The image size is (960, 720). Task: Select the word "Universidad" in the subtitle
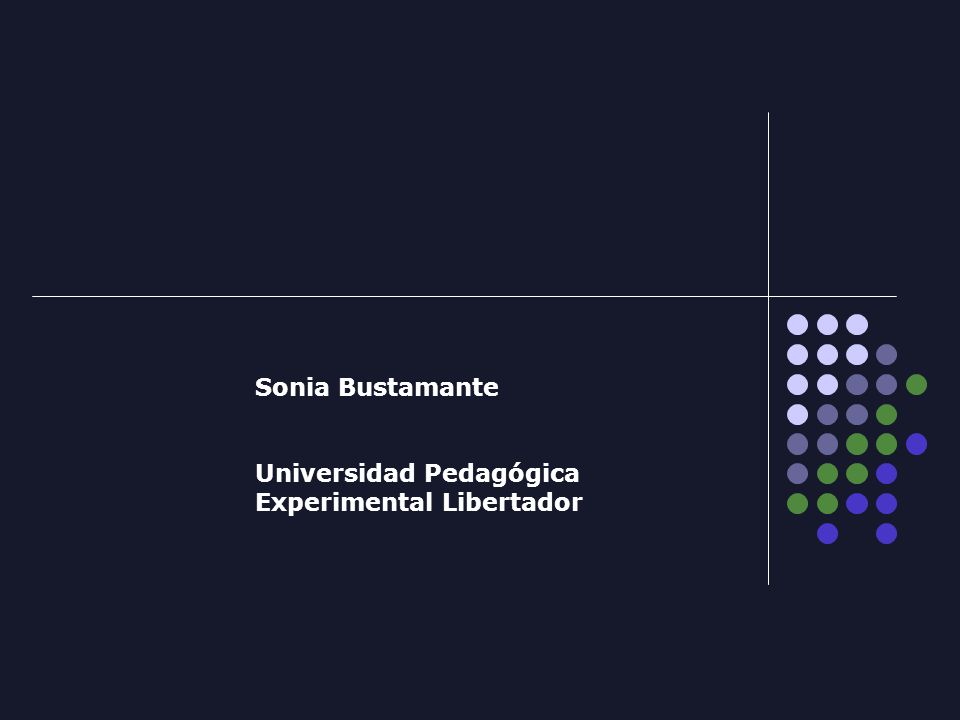pyautogui.click(x=336, y=473)
